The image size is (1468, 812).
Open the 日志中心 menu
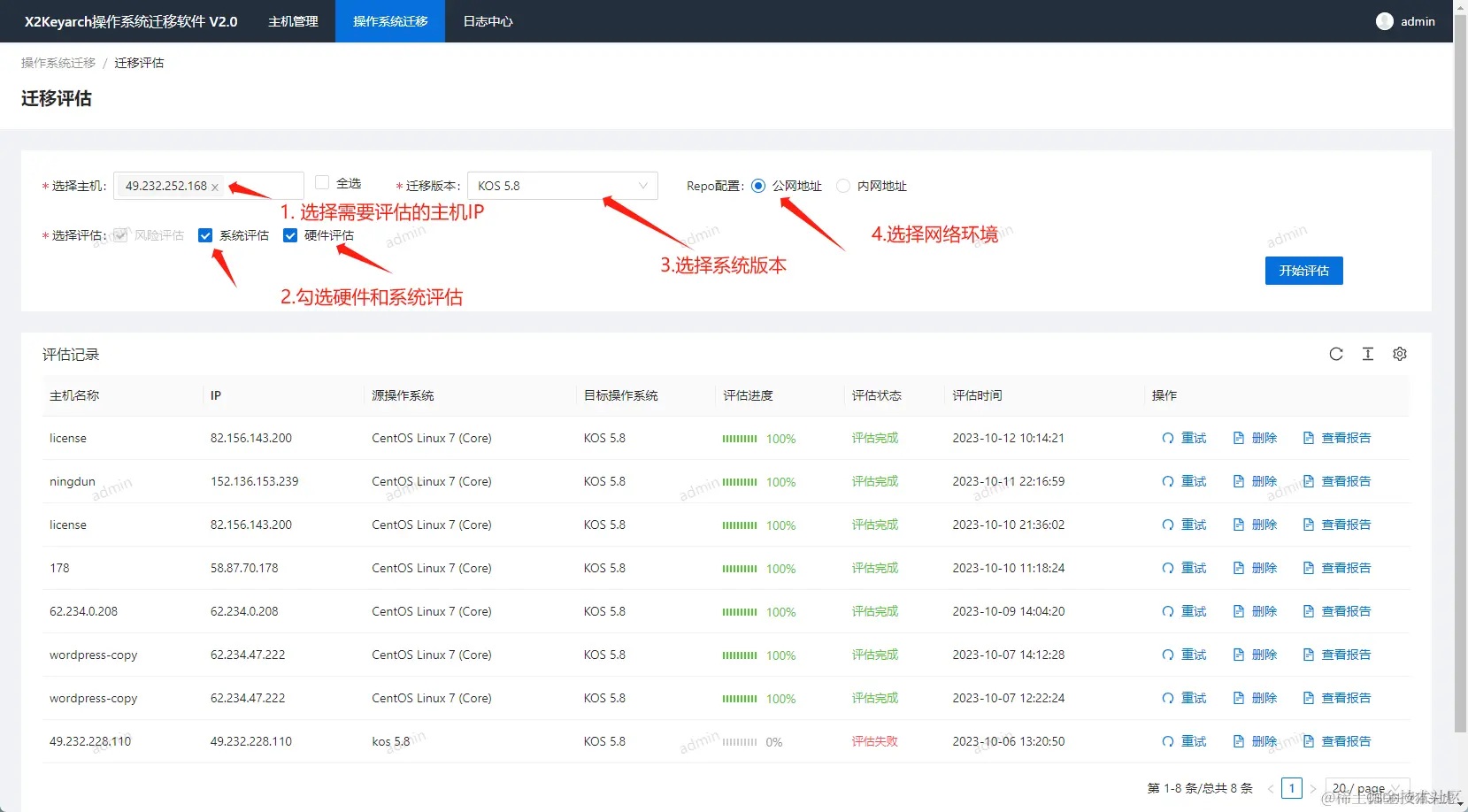click(x=486, y=20)
